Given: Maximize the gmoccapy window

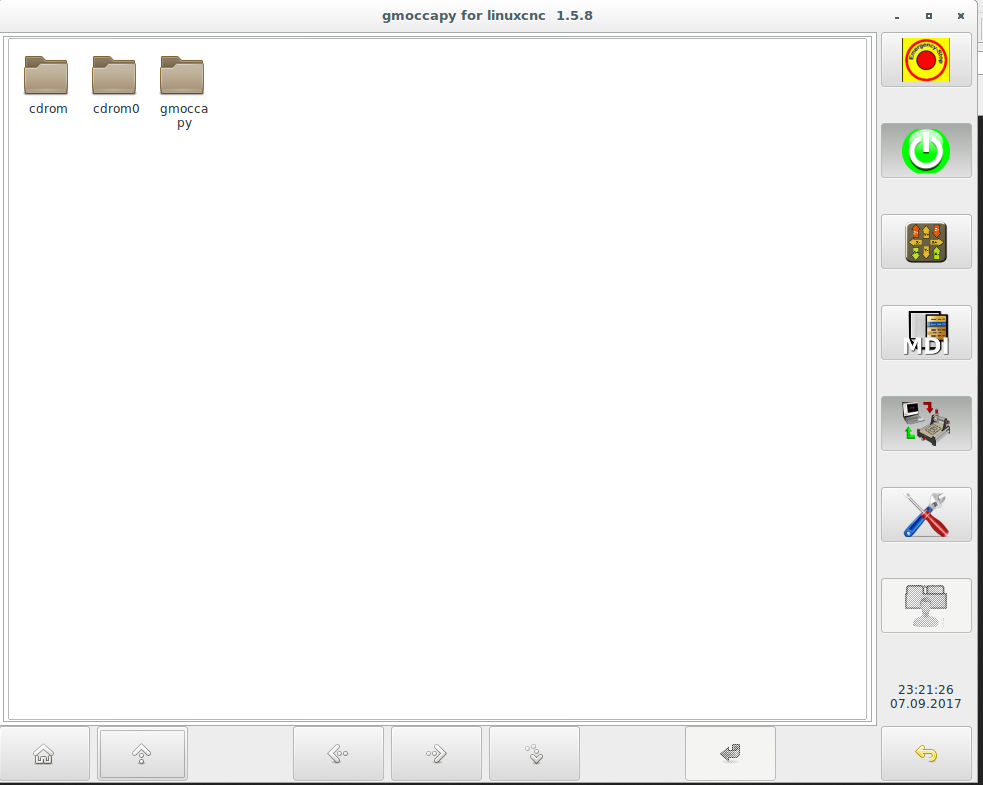Looking at the screenshot, I should (929, 16).
